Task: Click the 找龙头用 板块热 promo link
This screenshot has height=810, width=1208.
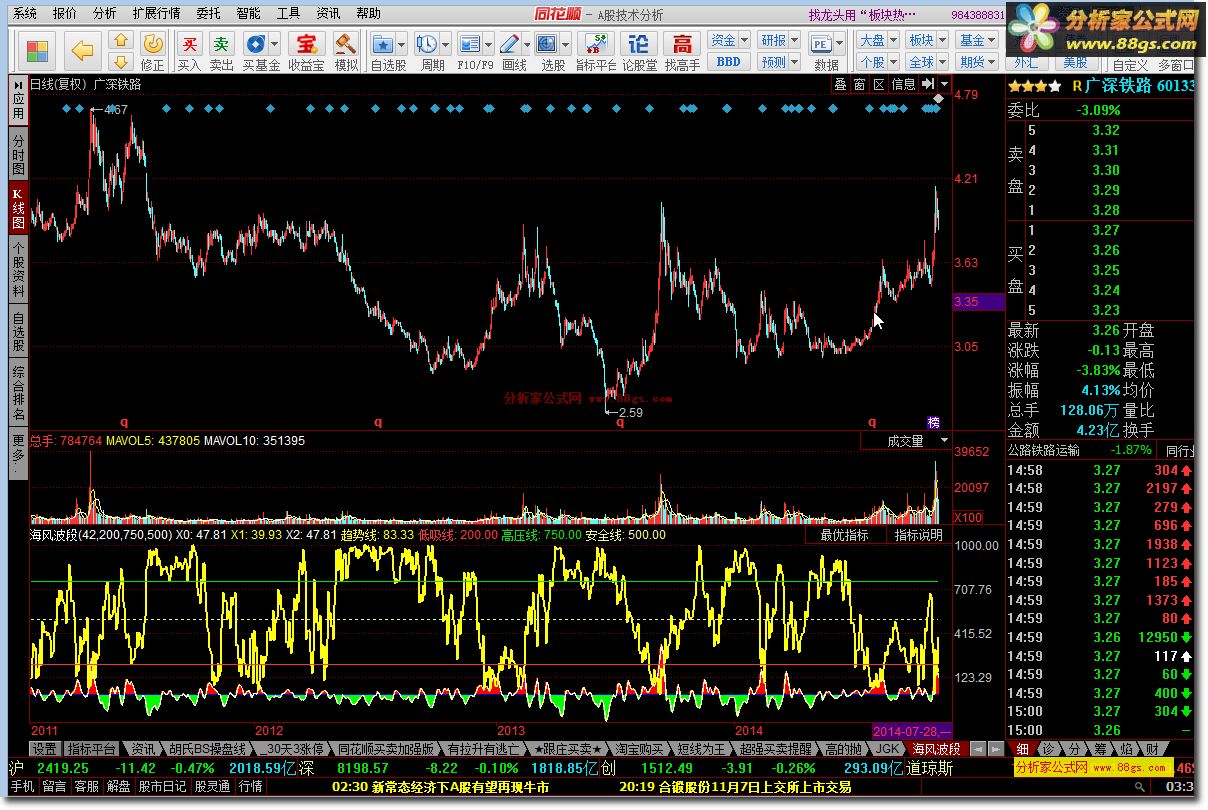Action: coord(863,14)
